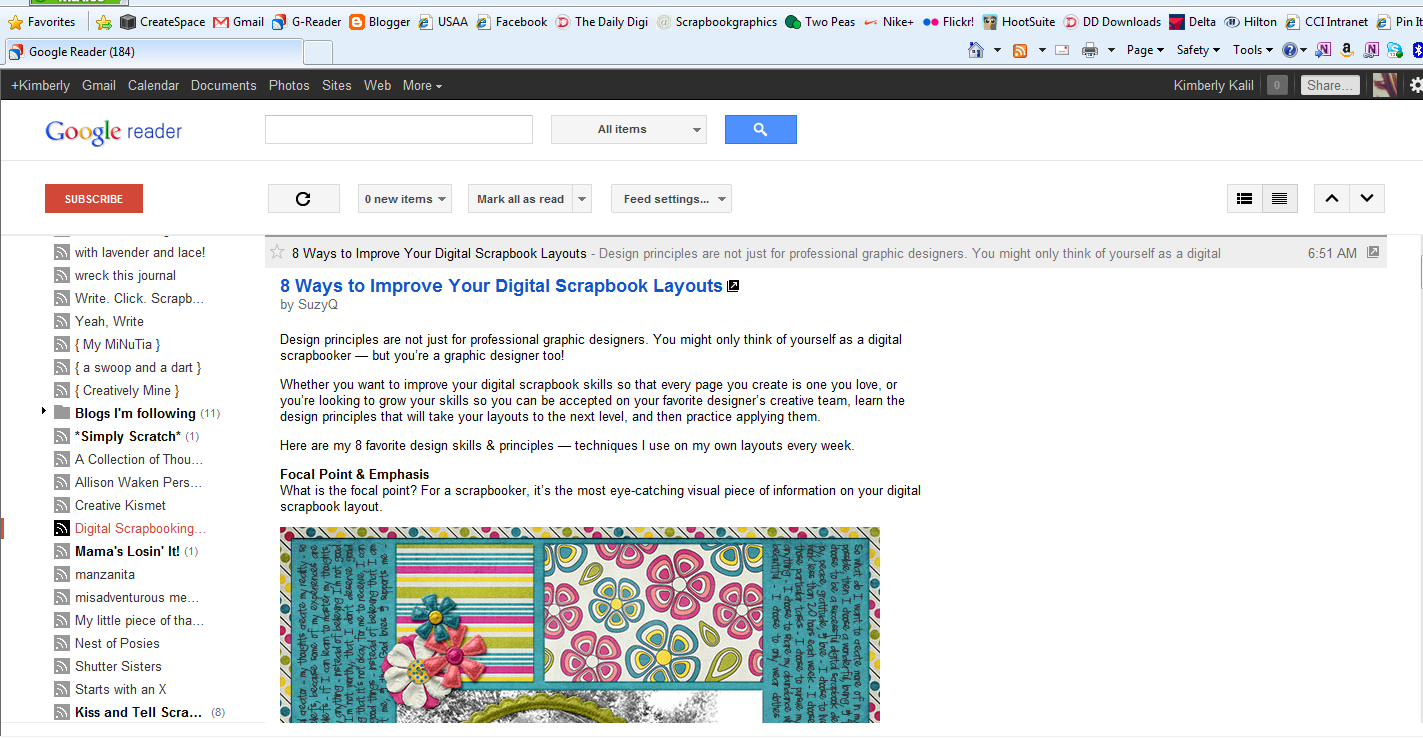Refresh the feed with the reload button
The height and width of the screenshot is (738, 1423).
click(304, 199)
